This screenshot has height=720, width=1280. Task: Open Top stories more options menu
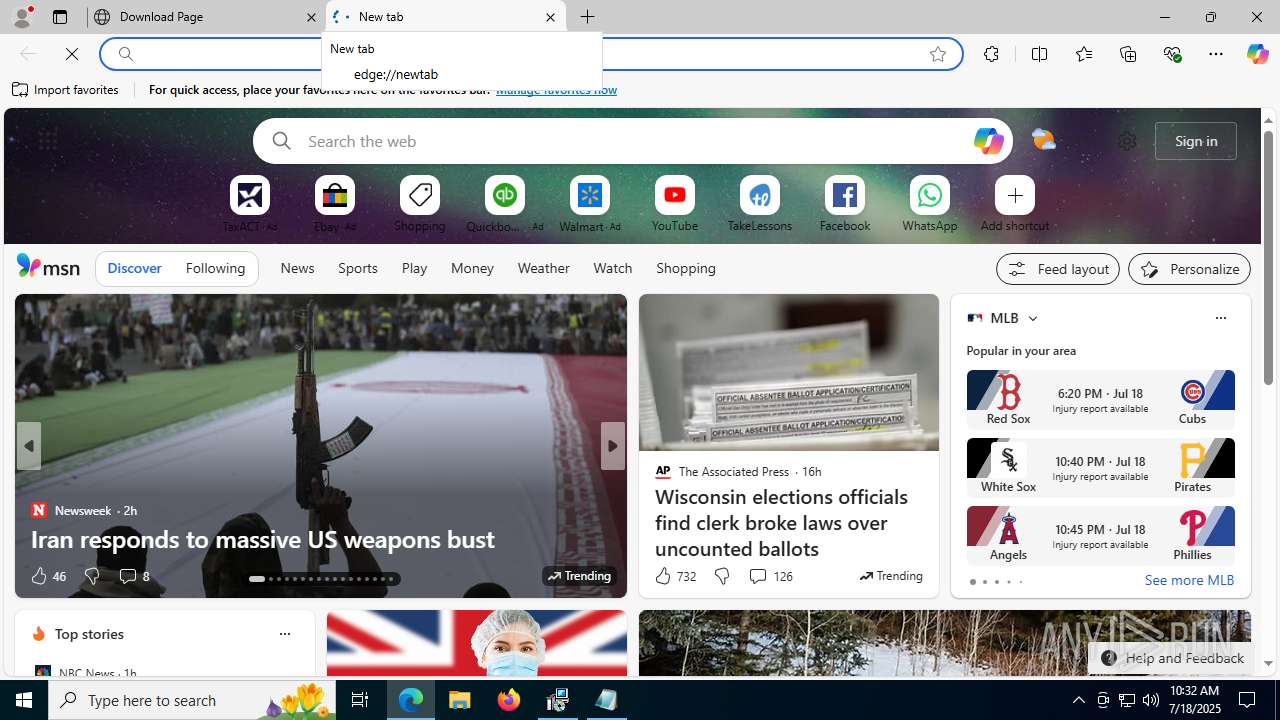point(284,634)
